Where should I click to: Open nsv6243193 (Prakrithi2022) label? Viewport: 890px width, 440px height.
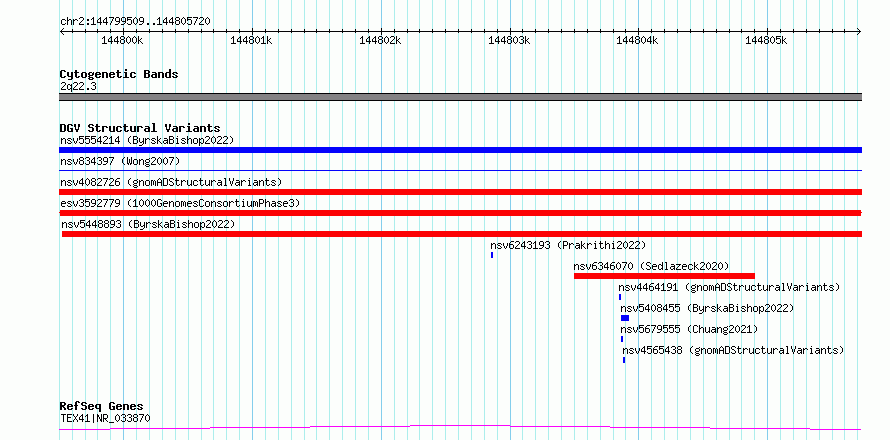point(568,245)
